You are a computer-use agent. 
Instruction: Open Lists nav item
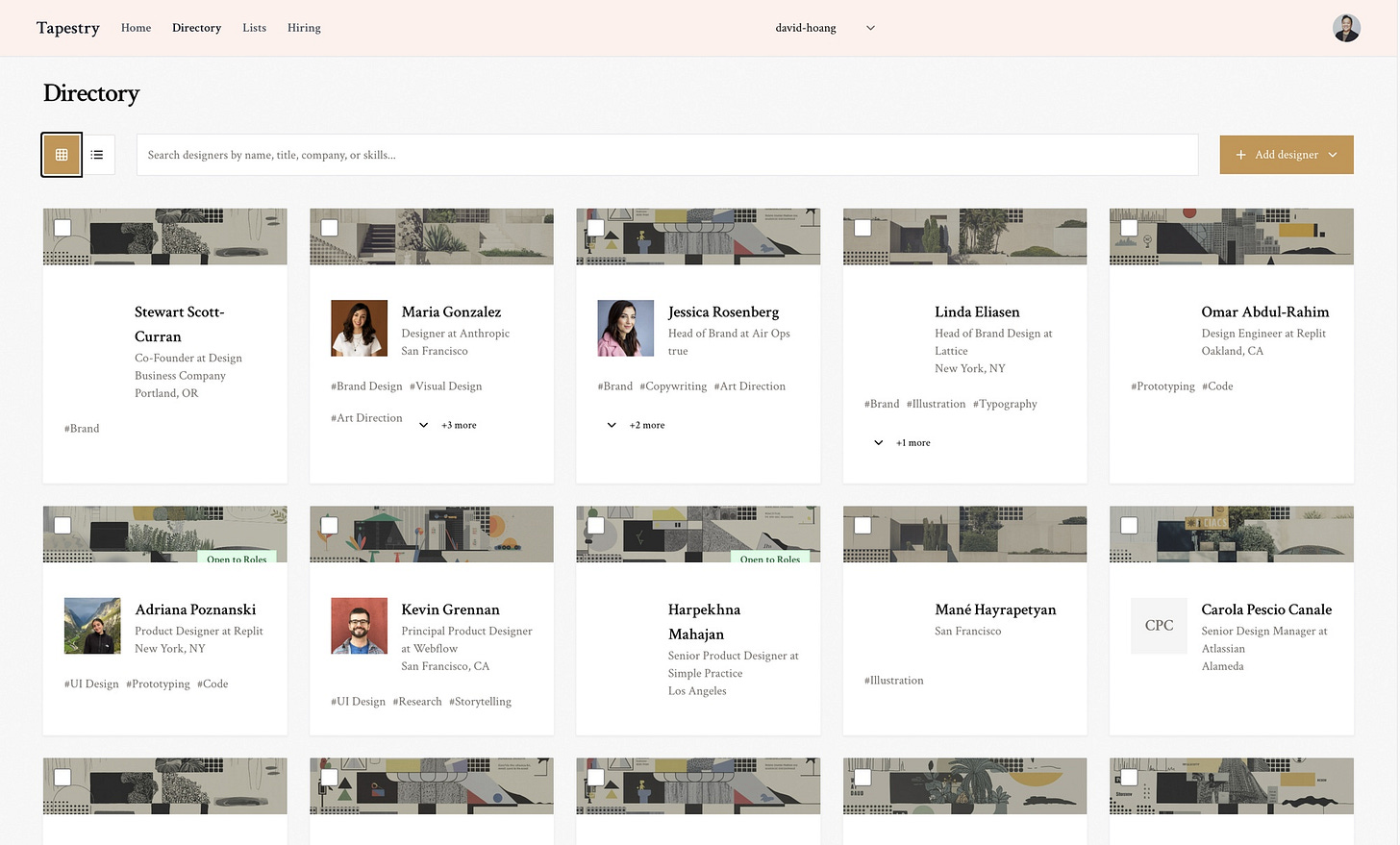coord(254,28)
